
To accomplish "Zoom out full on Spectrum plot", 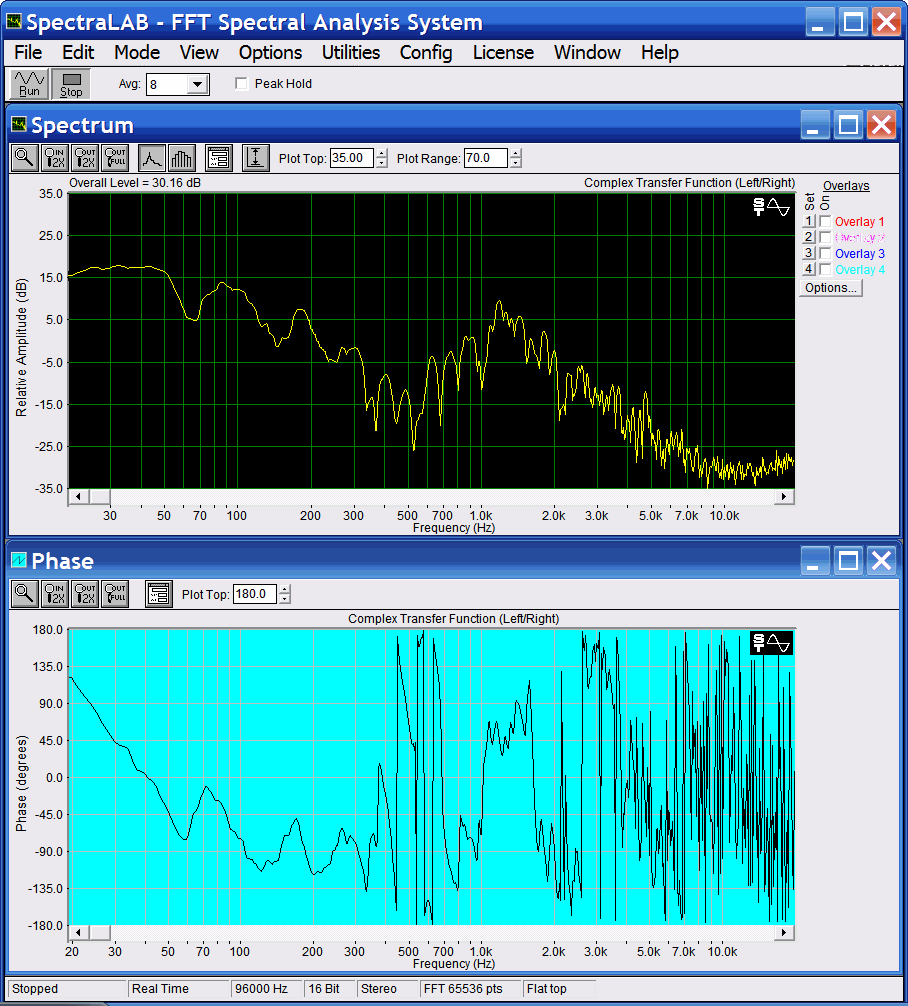I will 115,157.
